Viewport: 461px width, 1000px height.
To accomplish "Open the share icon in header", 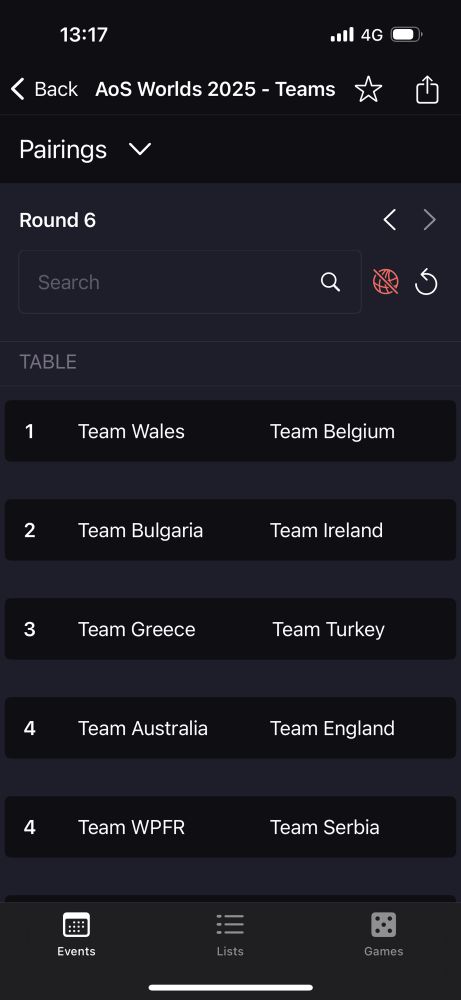I will click(427, 89).
